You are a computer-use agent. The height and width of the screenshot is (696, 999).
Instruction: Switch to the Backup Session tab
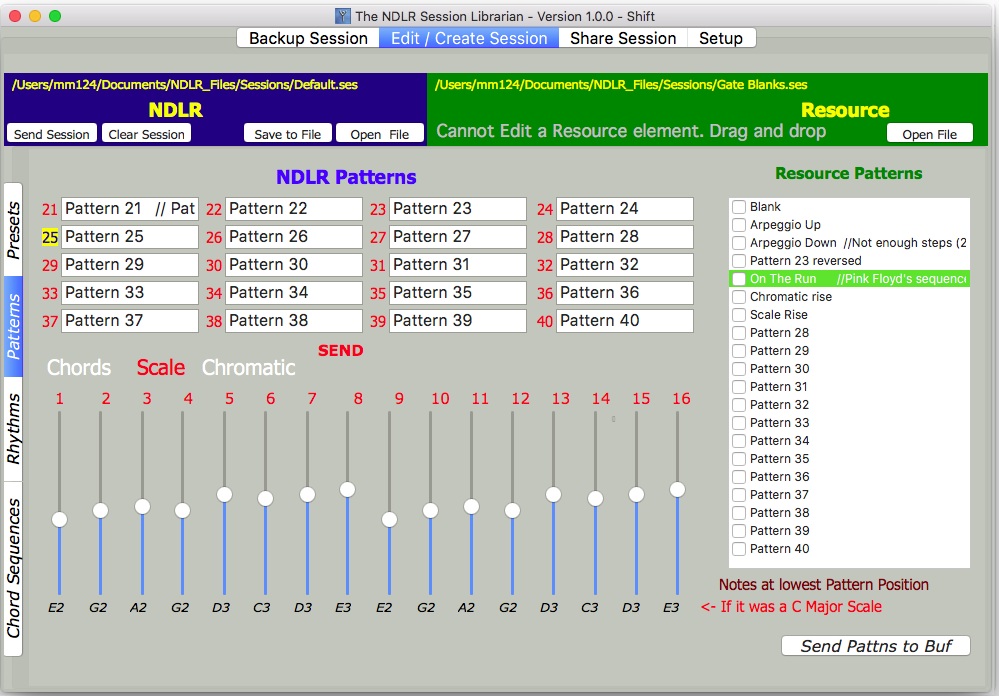[308, 38]
